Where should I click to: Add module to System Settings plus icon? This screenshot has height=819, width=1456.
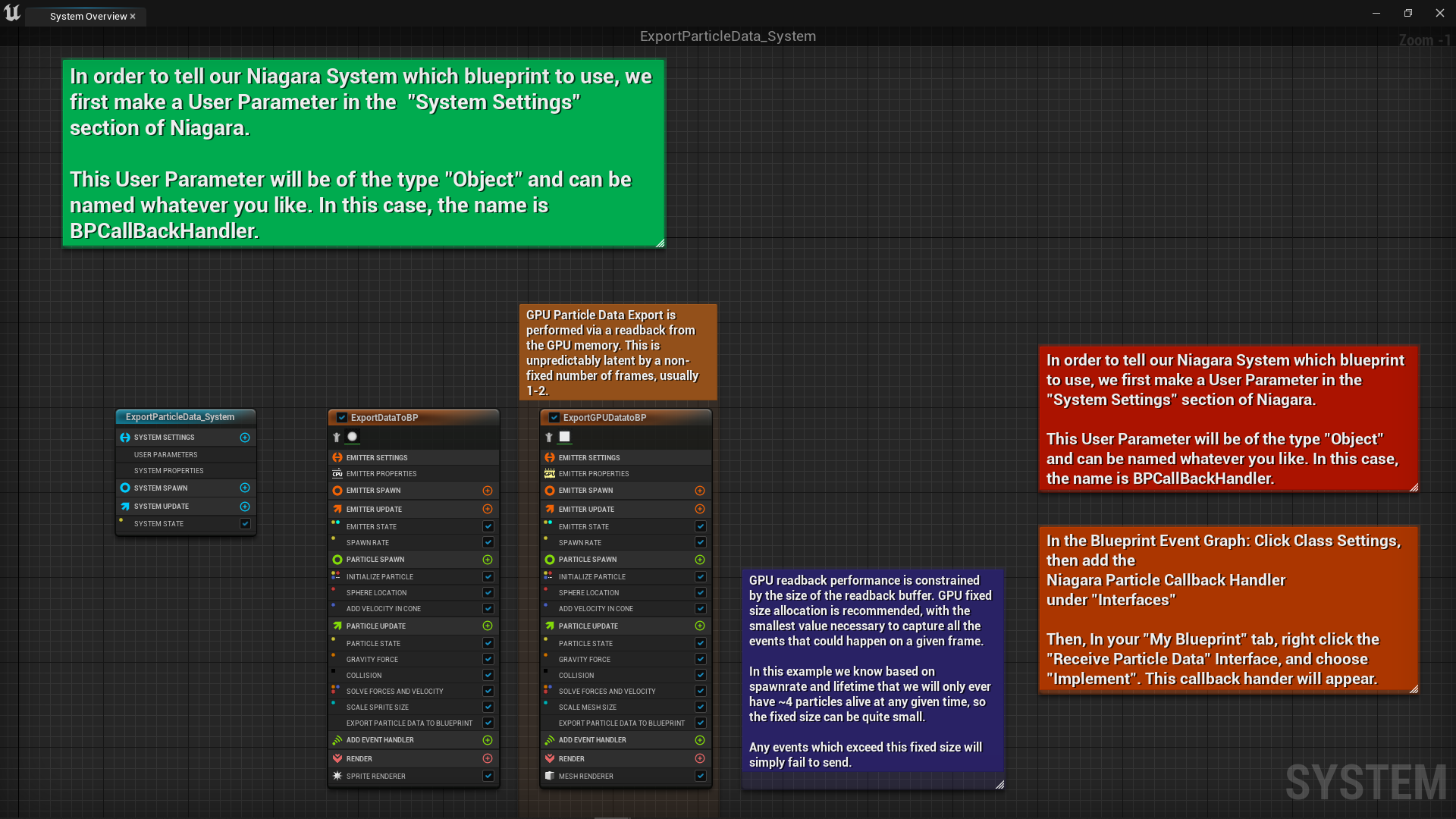click(245, 438)
